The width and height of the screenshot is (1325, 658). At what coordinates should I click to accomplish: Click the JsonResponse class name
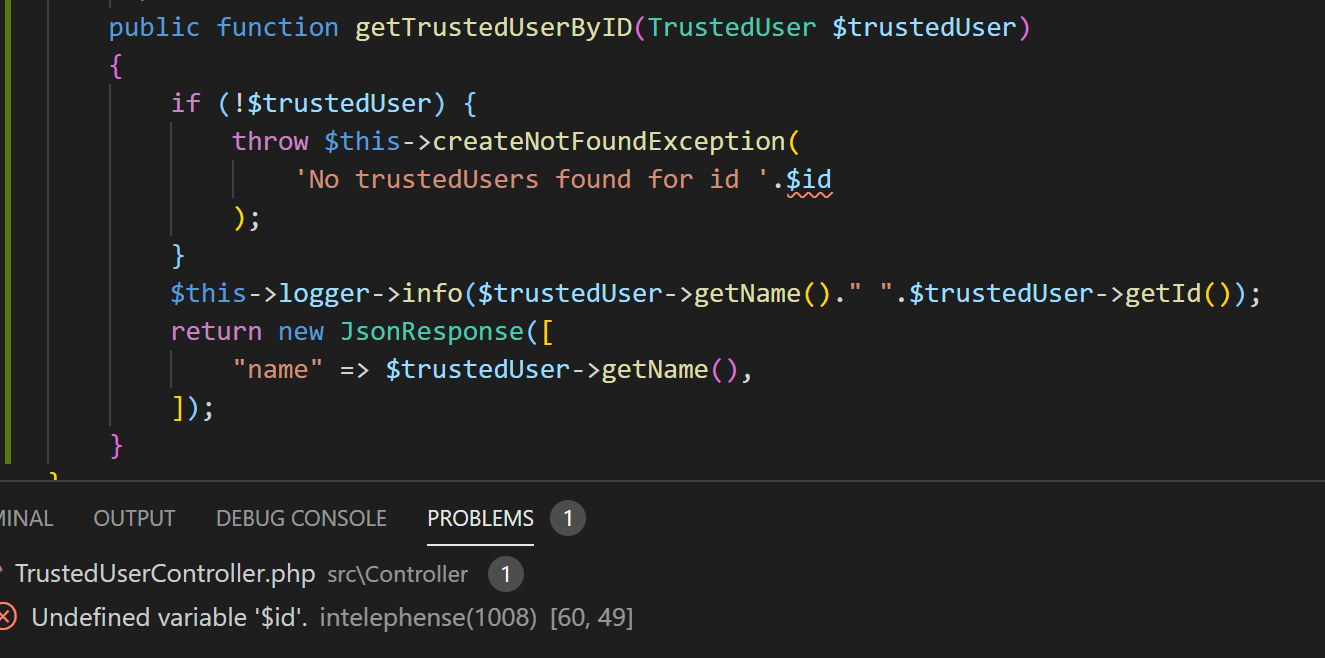tap(432, 331)
